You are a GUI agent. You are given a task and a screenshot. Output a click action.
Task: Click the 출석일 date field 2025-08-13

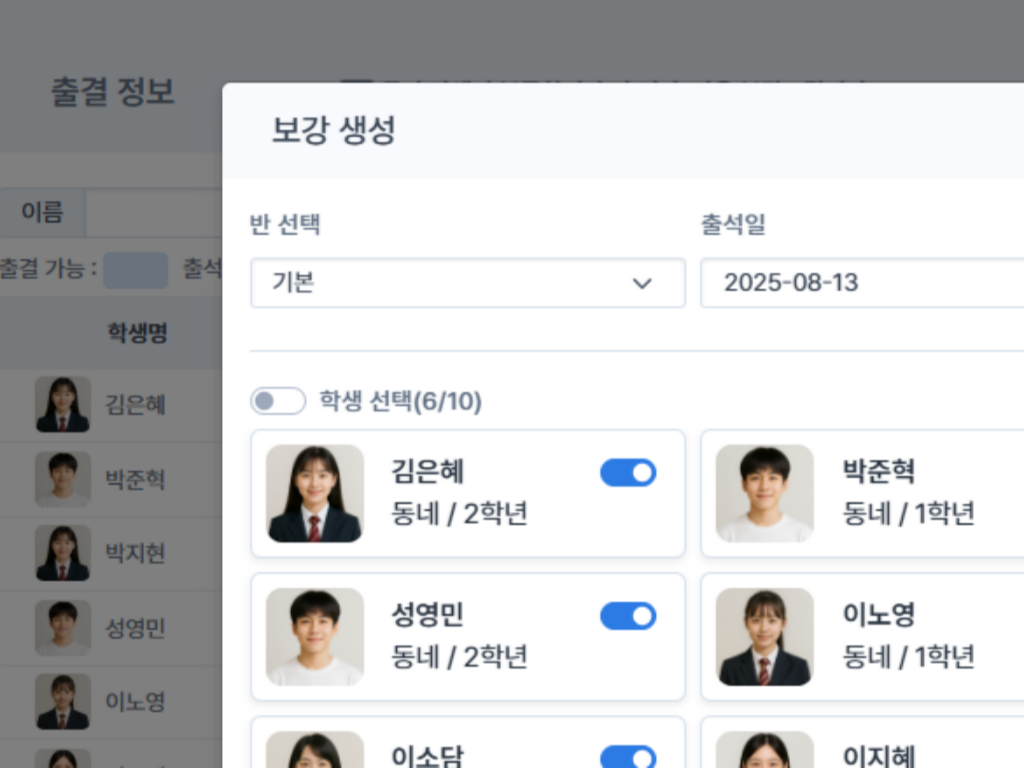pyautogui.click(x=862, y=283)
